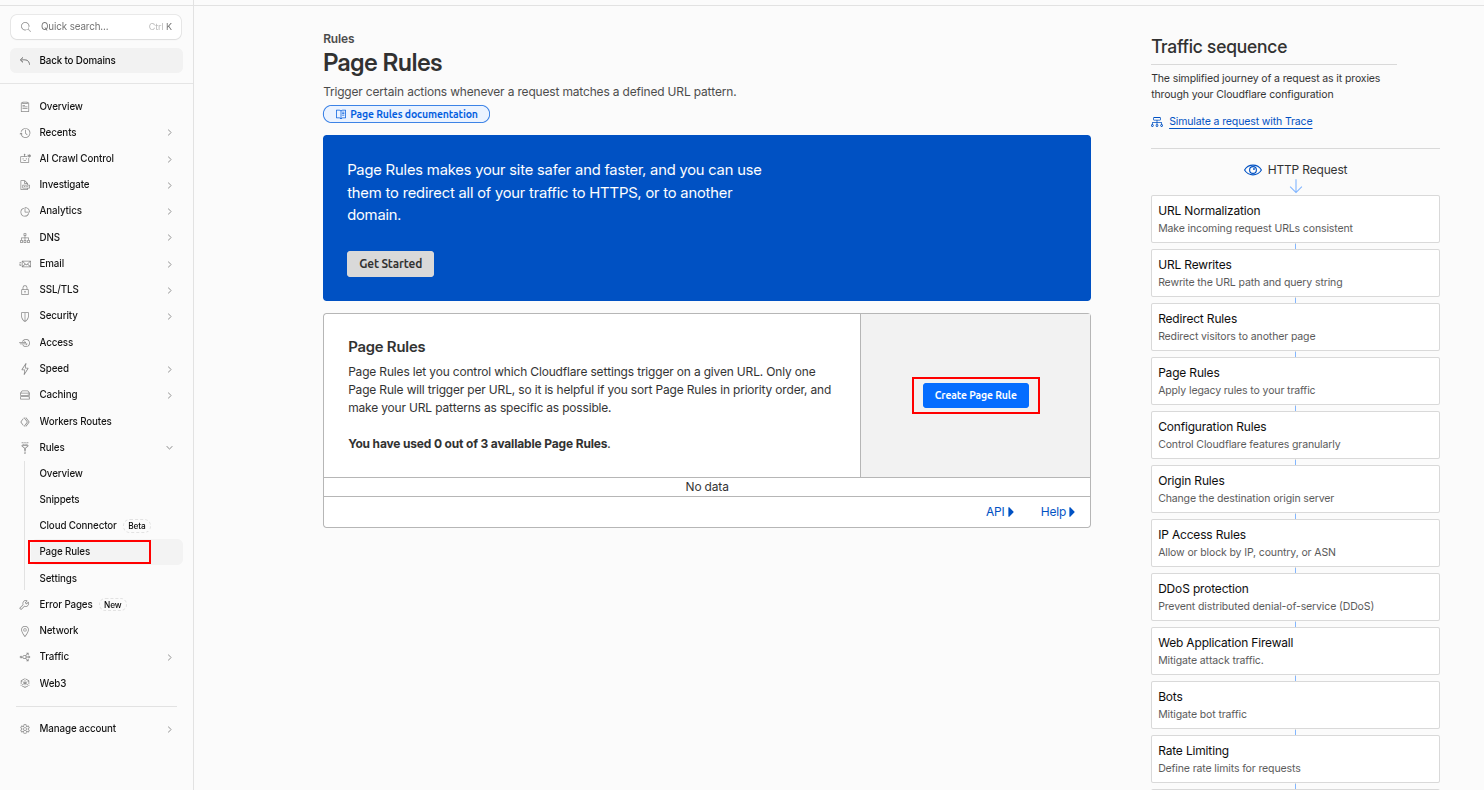Click the Overview sidebar icon at top
Image resolution: width=1484 pixels, height=790 pixels.
[x=25, y=106]
